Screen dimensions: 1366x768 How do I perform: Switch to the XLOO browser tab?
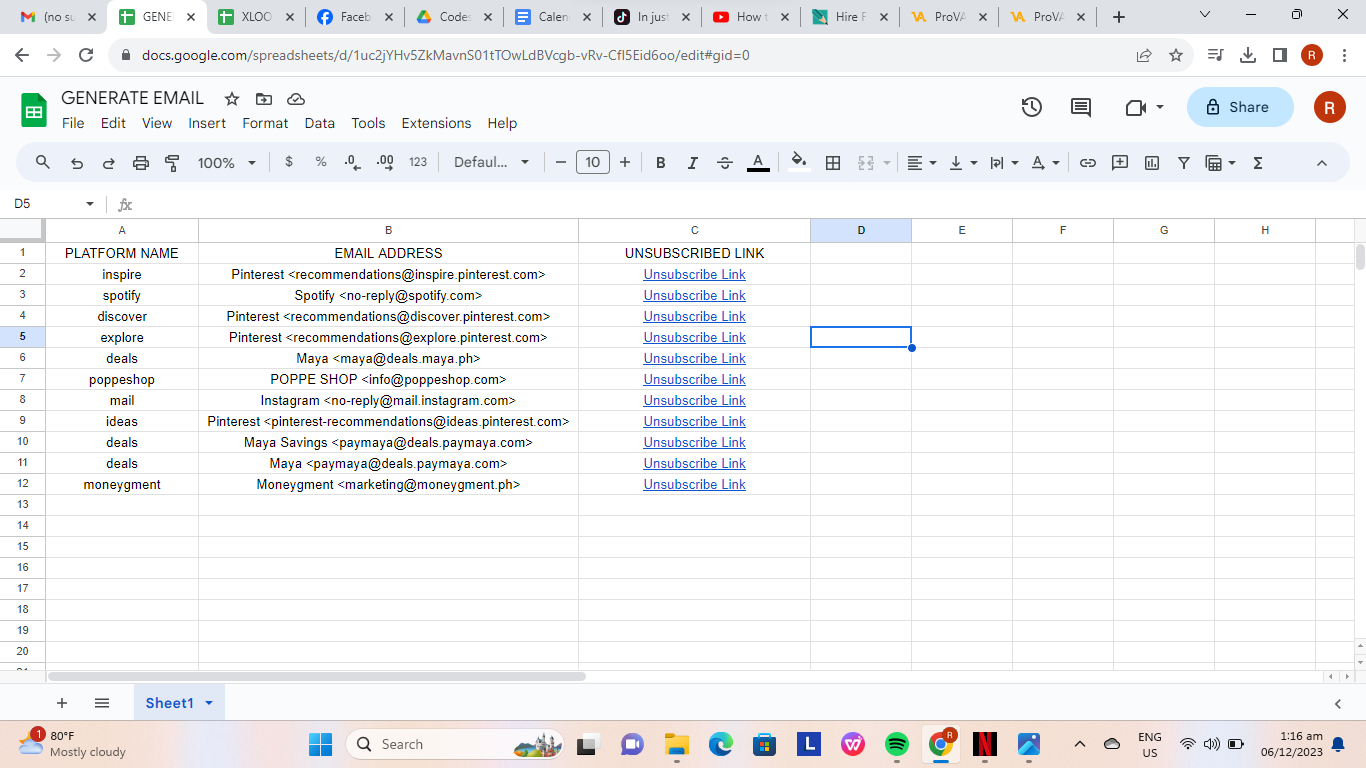(258, 17)
